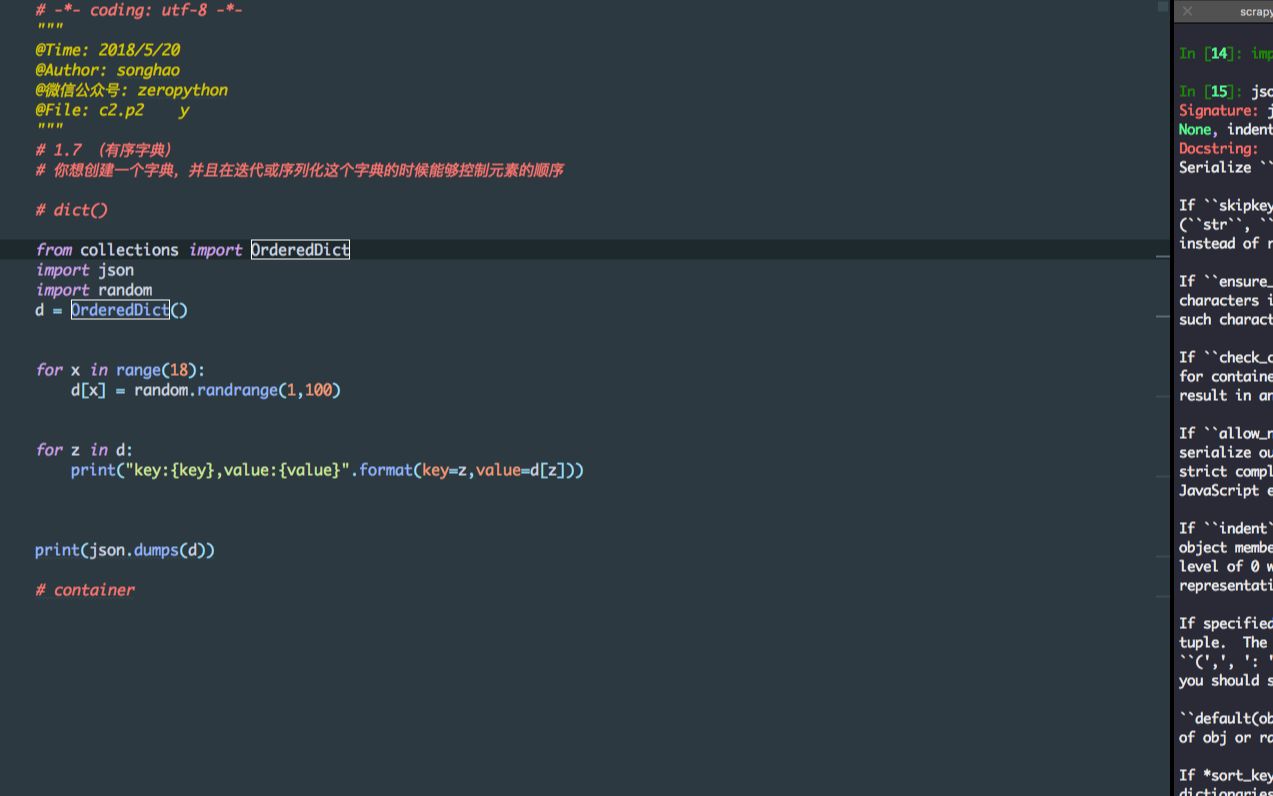Image resolution: width=1273 pixels, height=796 pixels.
Task: Click OrderedDict in the d assignment line
Action: (120, 310)
